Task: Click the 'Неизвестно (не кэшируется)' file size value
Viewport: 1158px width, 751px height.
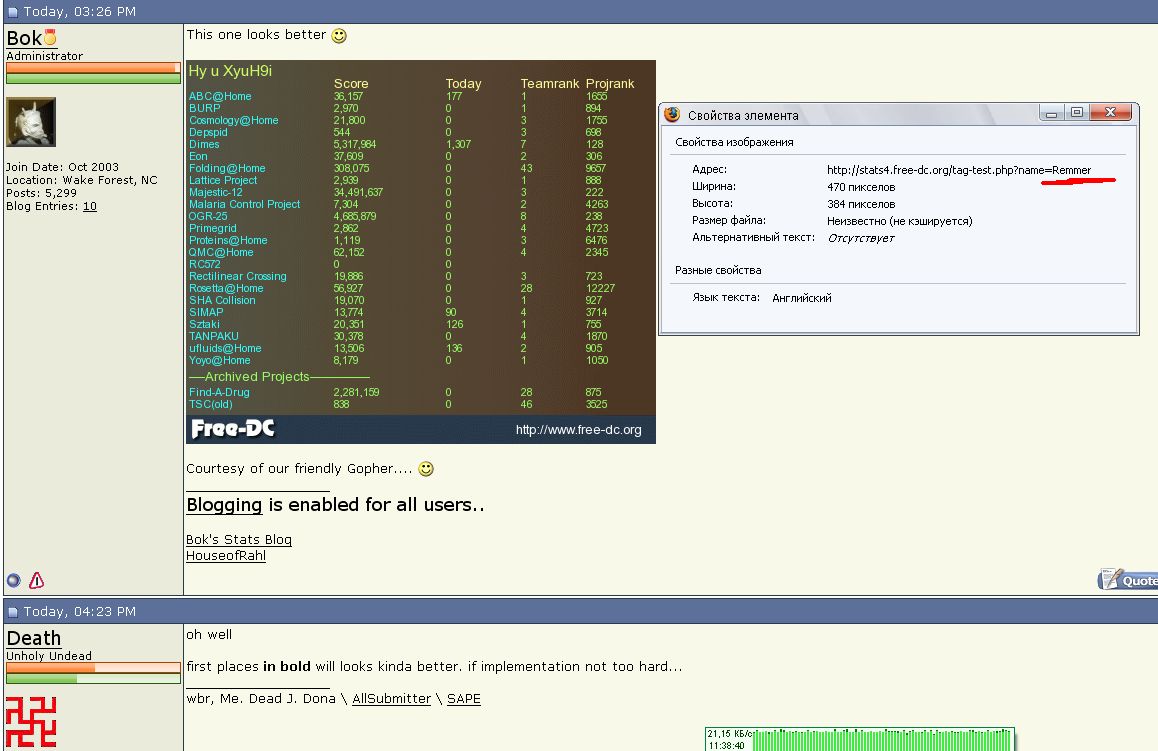Action: [900, 222]
